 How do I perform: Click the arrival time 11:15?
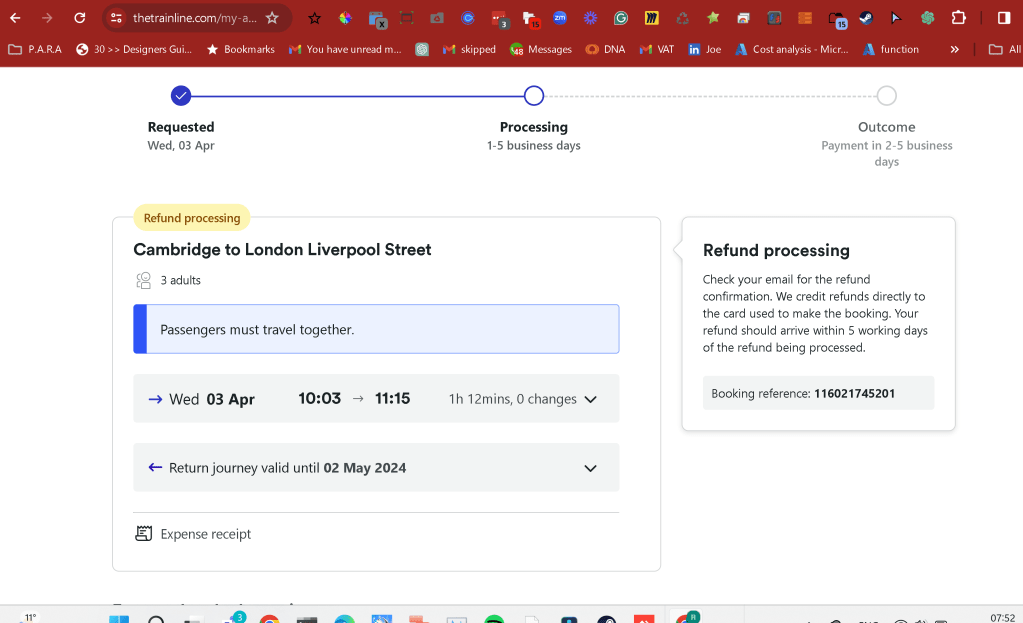tap(392, 399)
